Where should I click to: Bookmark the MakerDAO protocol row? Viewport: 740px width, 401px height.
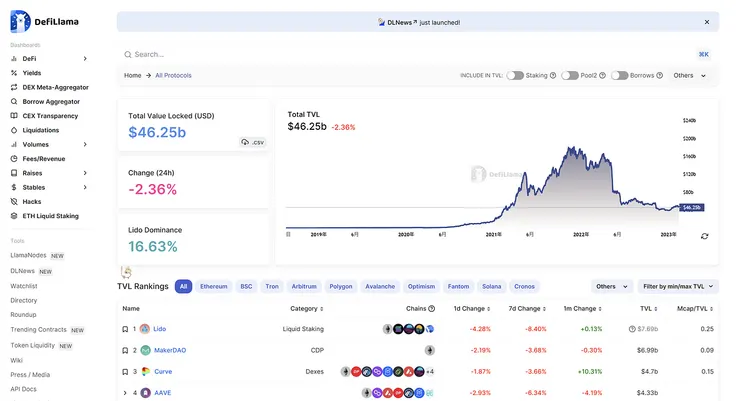[124, 350]
